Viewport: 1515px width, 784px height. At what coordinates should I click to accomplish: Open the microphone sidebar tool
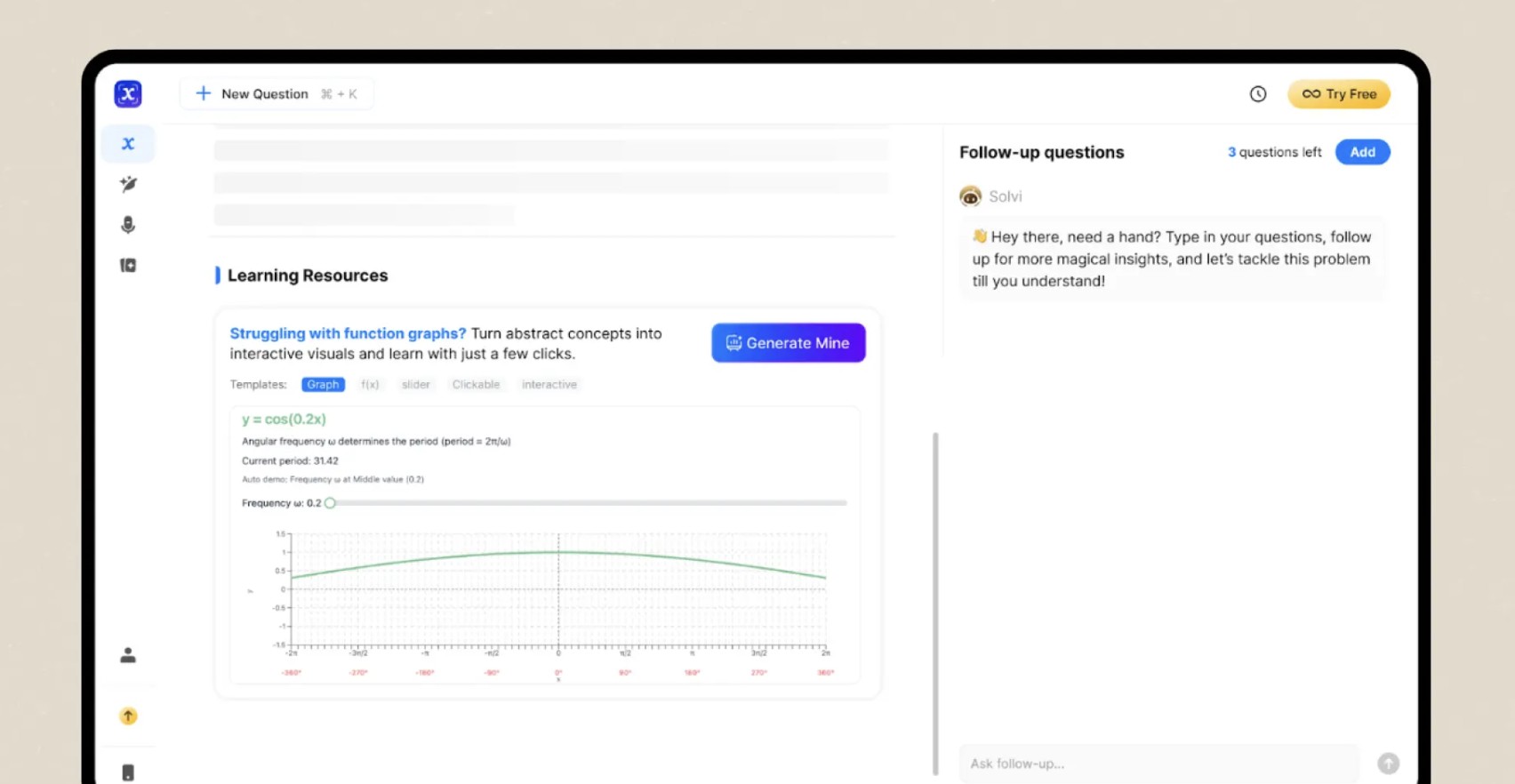(128, 225)
